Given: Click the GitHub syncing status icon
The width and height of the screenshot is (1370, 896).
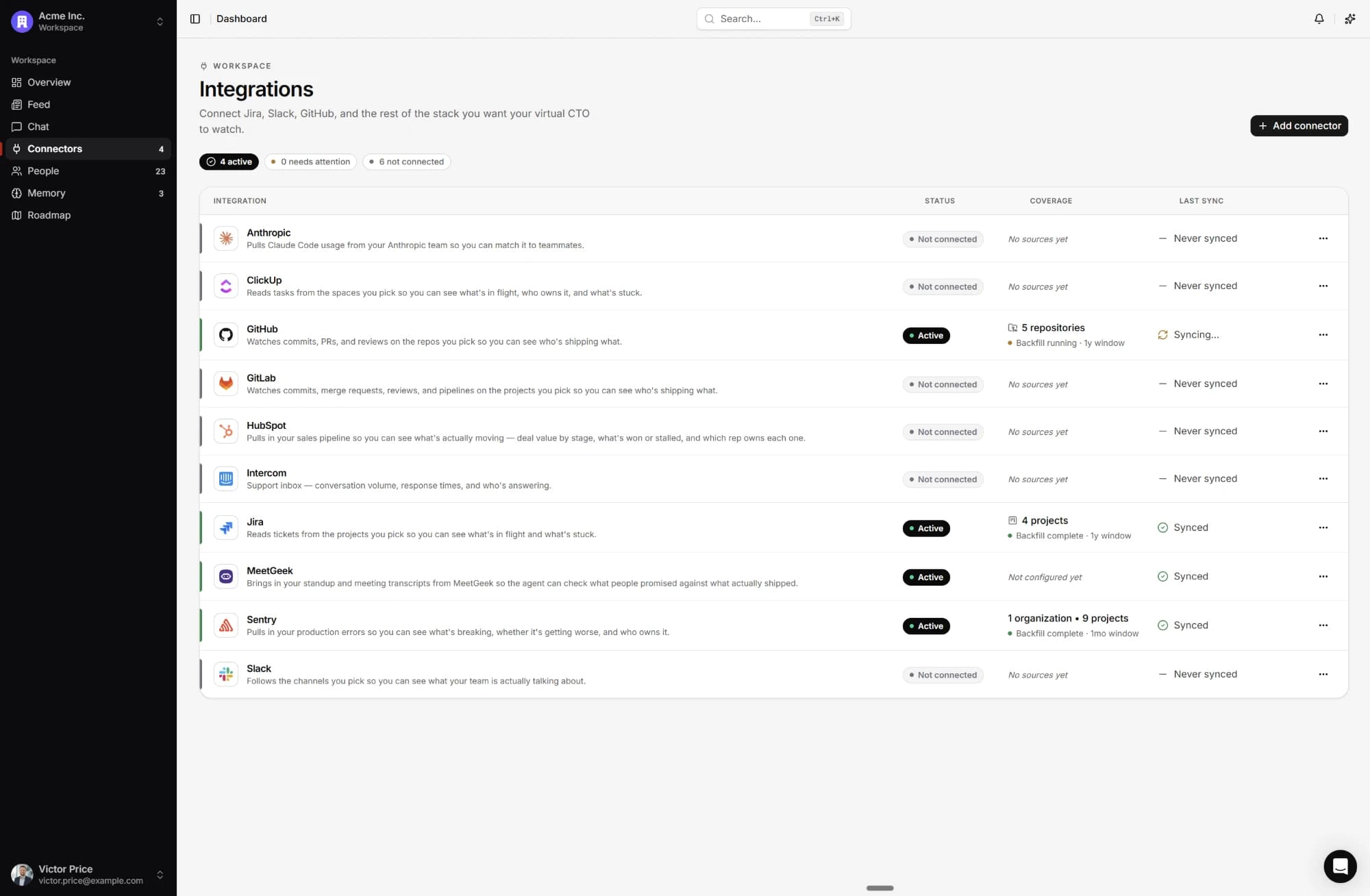Looking at the screenshot, I should click(x=1162, y=335).
